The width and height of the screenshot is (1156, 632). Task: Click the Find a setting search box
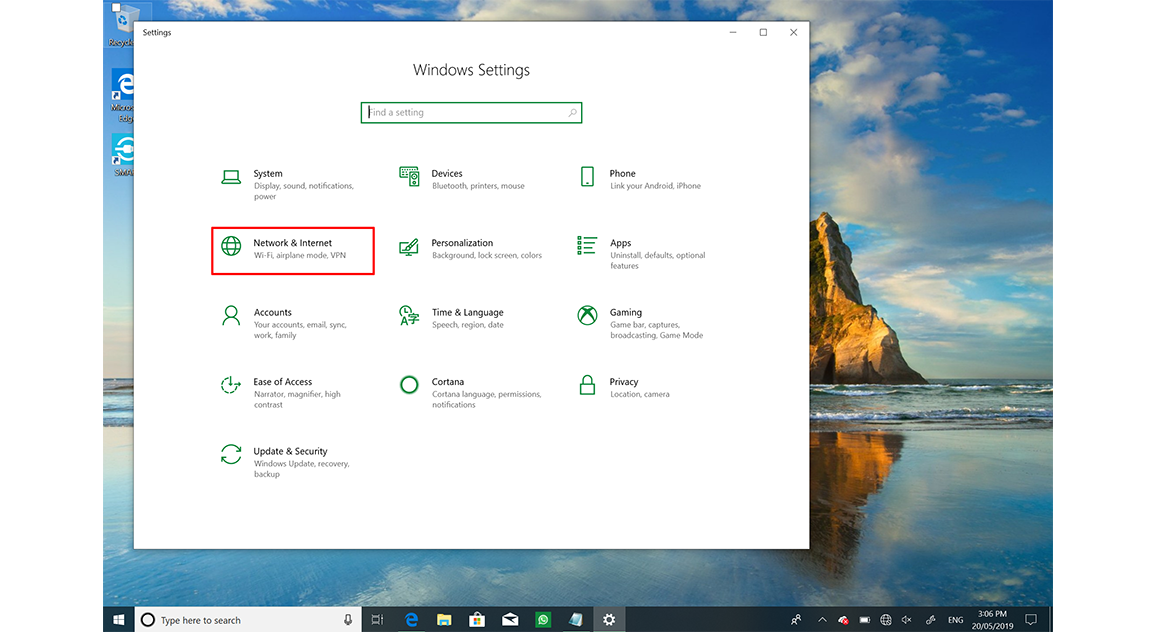click(x=471, y=113)
